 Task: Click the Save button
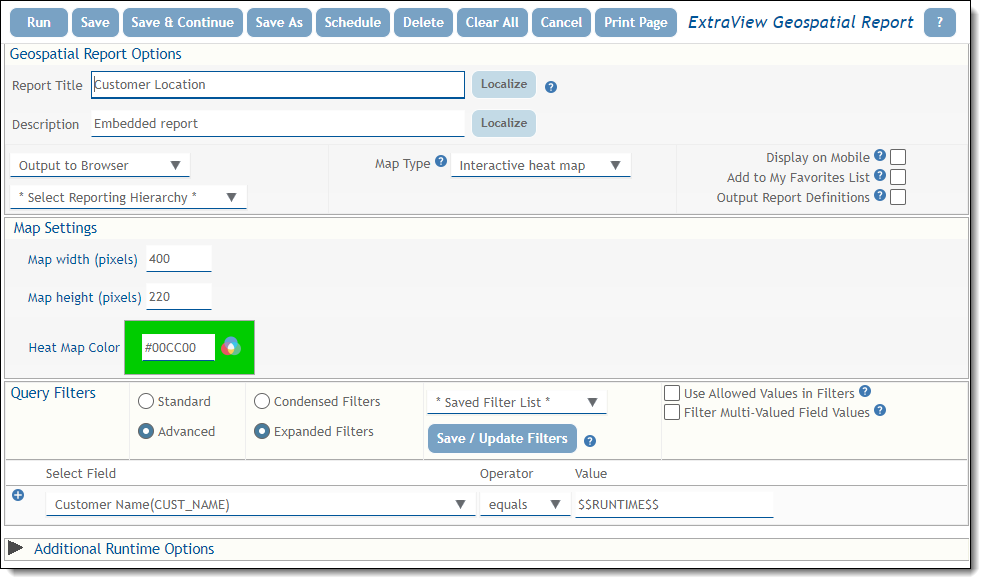(95, 23)
